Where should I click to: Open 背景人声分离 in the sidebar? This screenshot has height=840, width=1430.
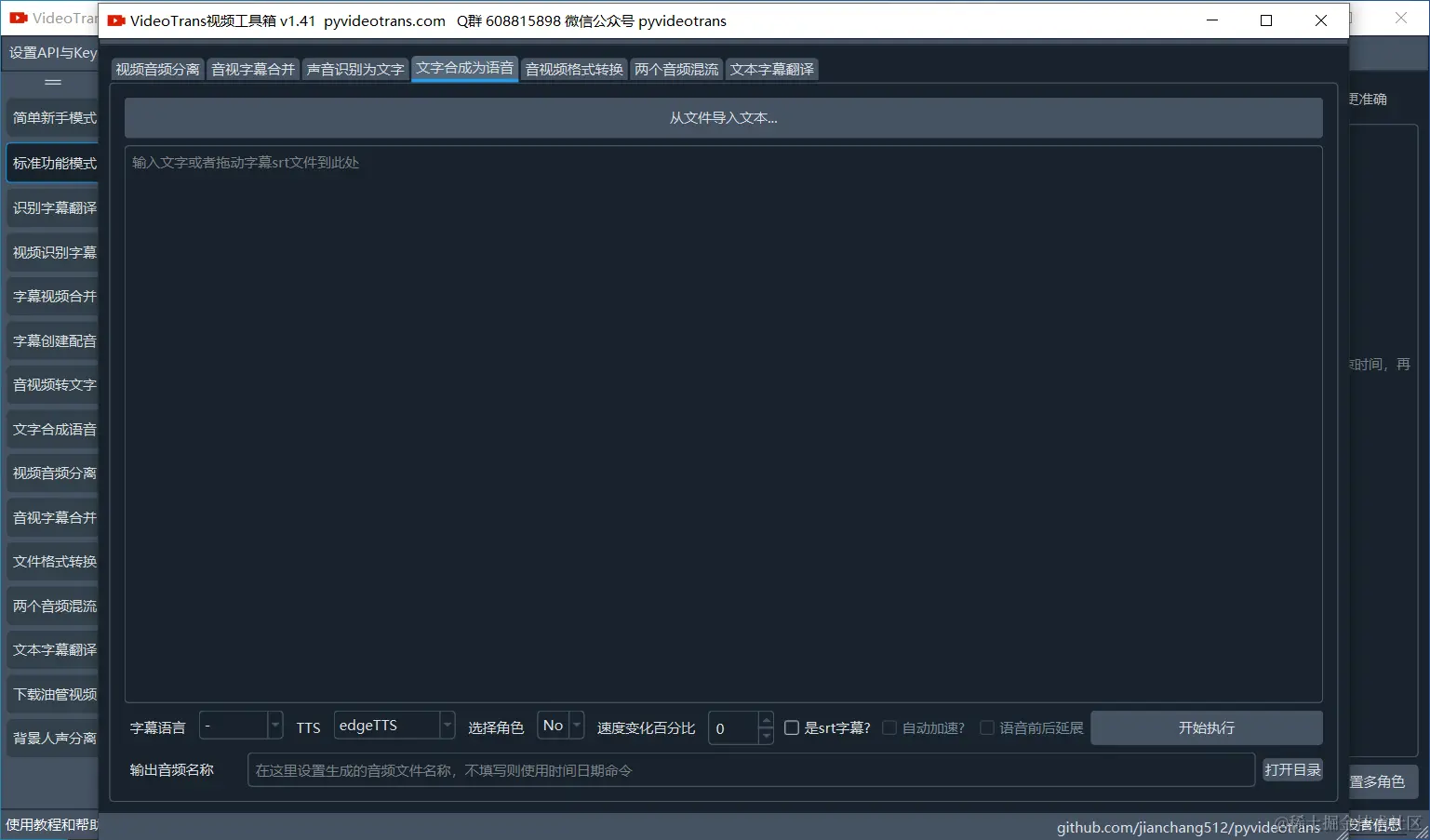(x=53, y=738)
